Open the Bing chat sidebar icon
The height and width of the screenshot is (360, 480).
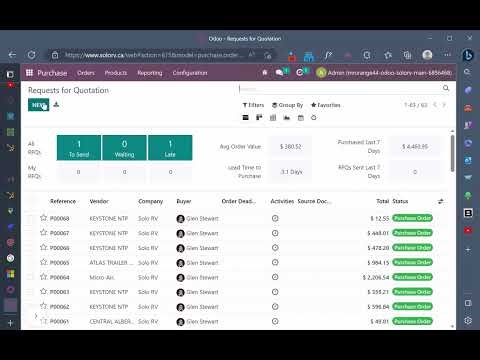pyautogui.click(x=468, y=55)
